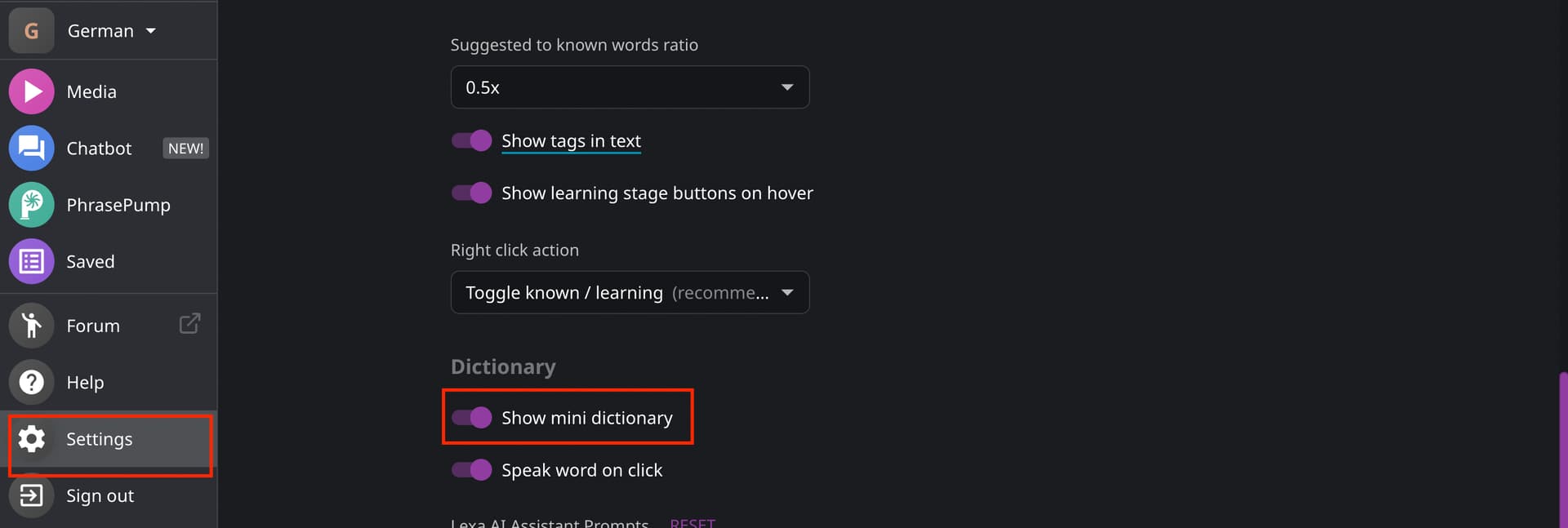
Task: Open the Media play icon
Action: pyautogui.click(x=31, y=91)
